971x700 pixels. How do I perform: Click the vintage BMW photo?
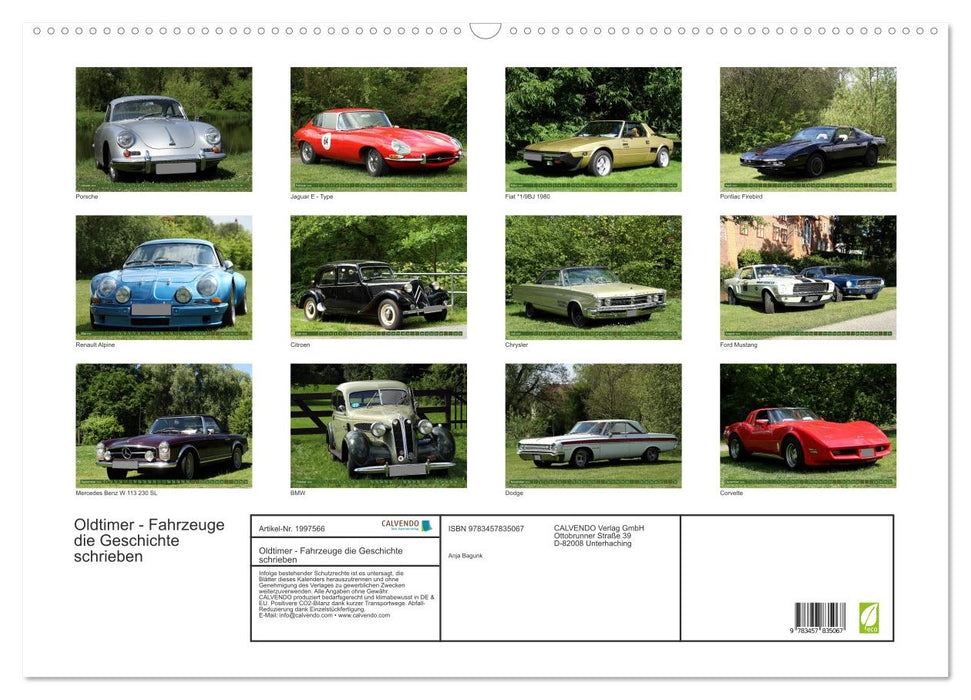(x=379, y=426)
